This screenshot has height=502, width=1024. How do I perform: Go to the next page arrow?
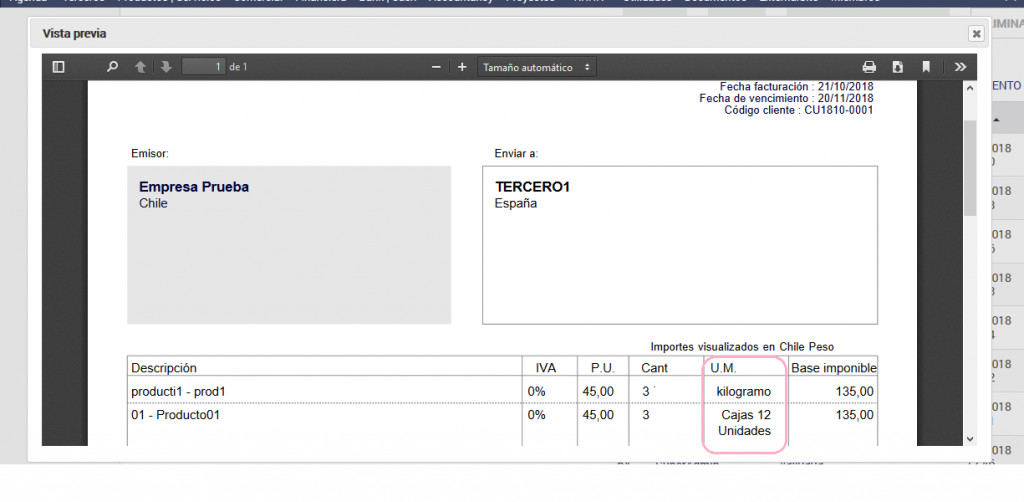tap(166, 67)
